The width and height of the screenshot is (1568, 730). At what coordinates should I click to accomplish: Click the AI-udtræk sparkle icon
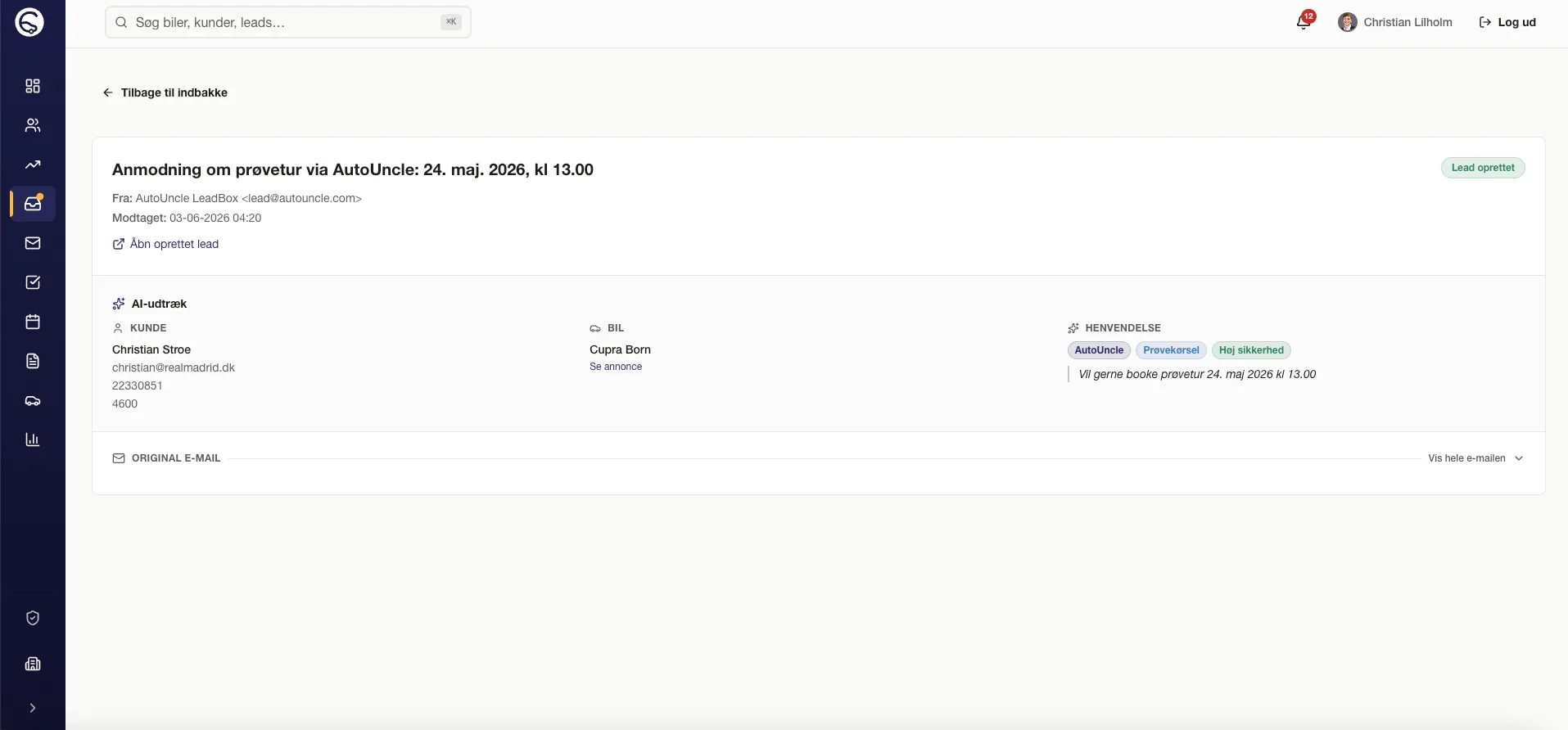(x=119, y=304)
